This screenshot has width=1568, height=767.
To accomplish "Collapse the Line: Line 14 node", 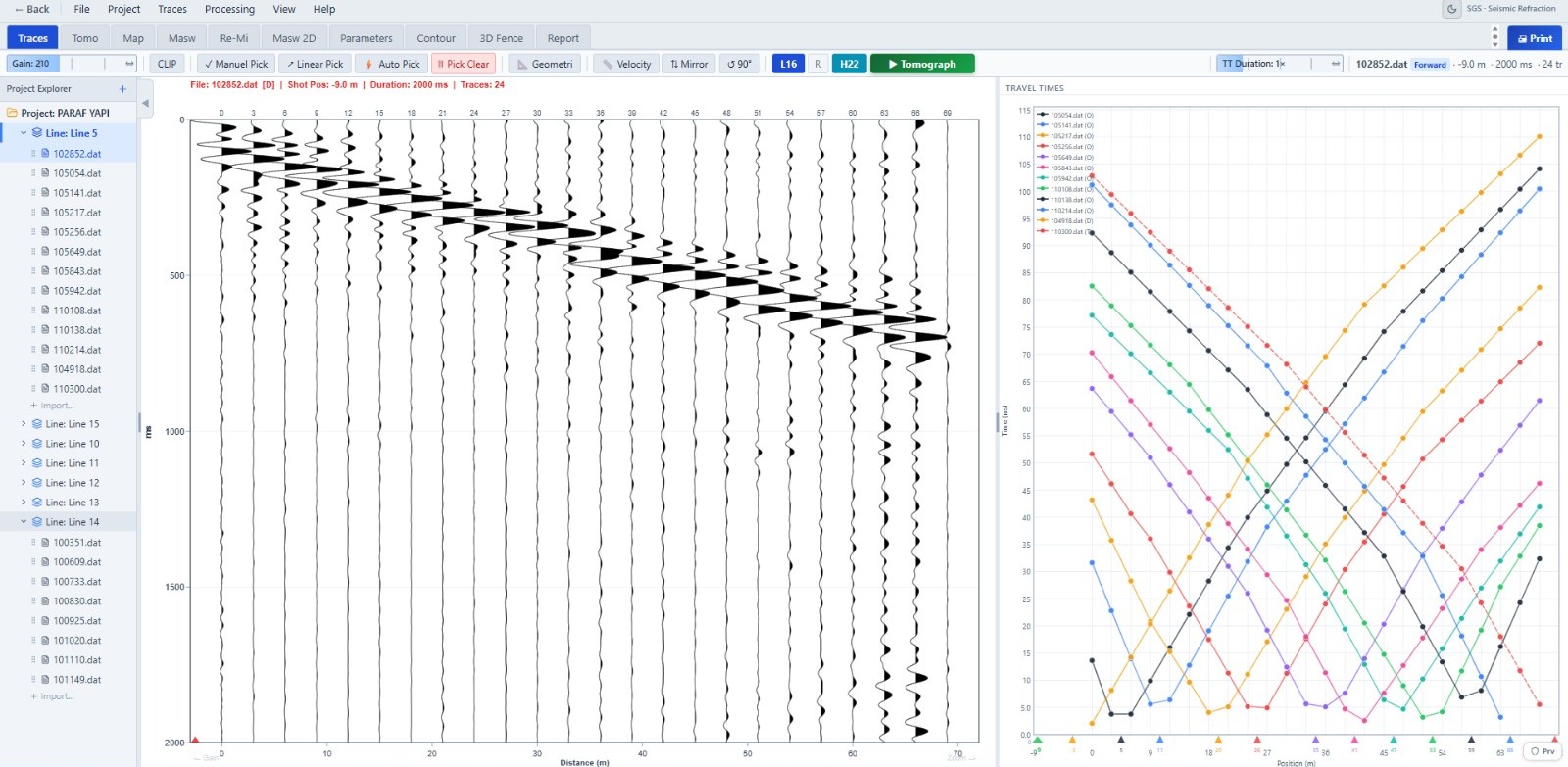I will tap(24, 522).
